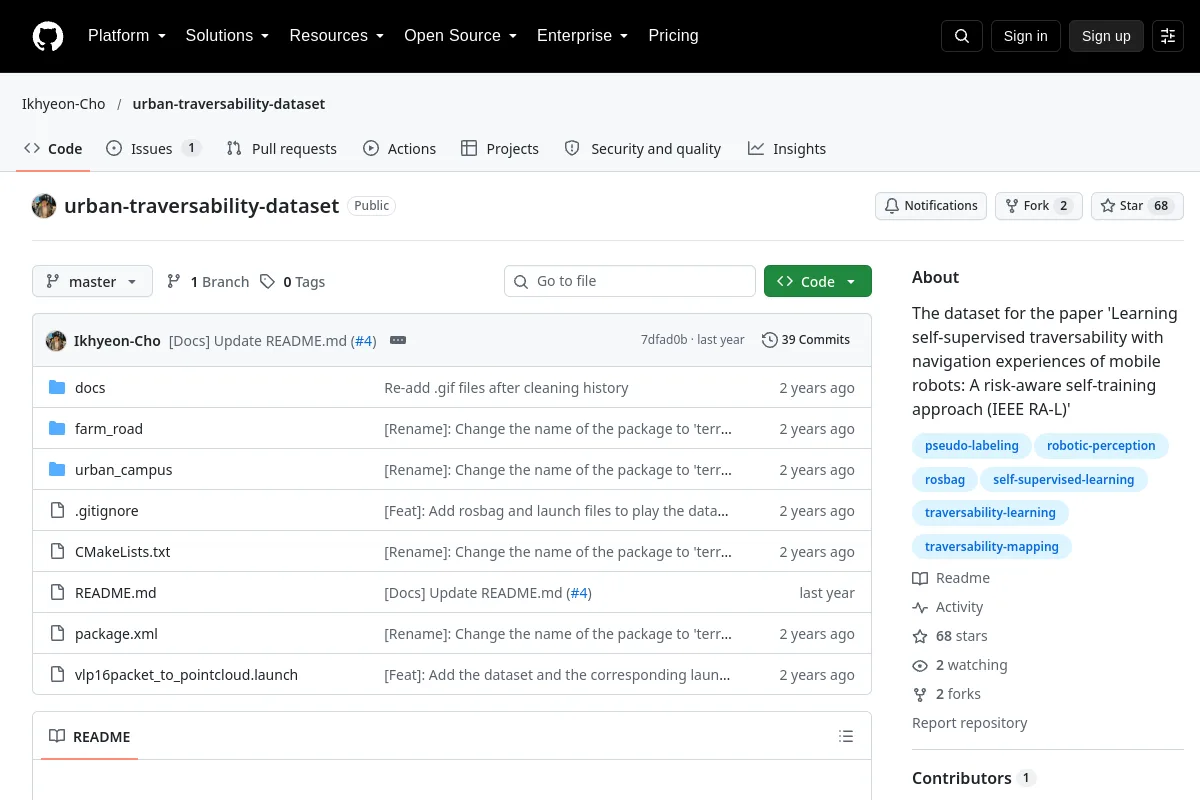Open the traversability-mapping topic tag

click(992, 547)
